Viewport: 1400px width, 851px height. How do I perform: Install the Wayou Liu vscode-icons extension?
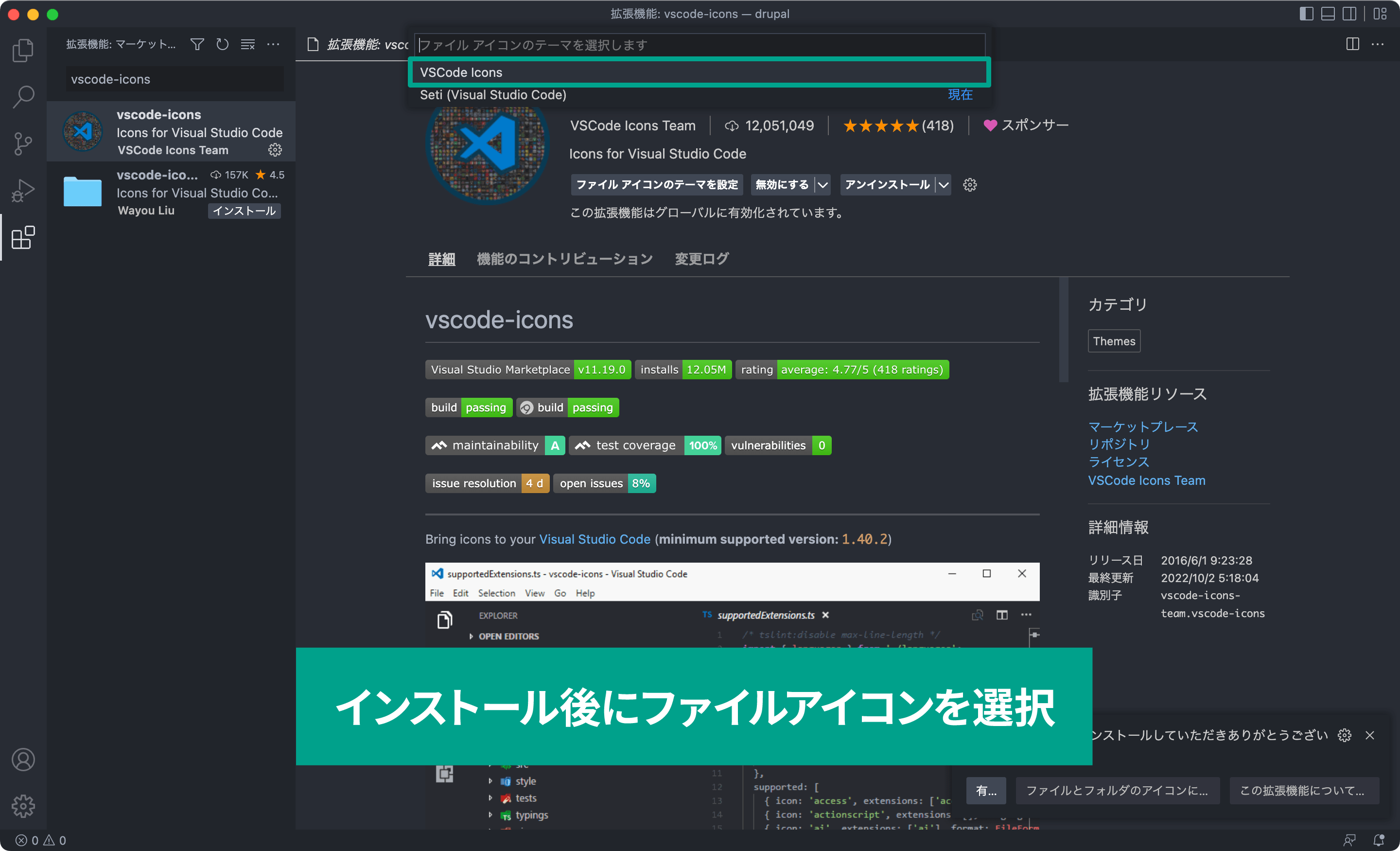tap(245, 211)
